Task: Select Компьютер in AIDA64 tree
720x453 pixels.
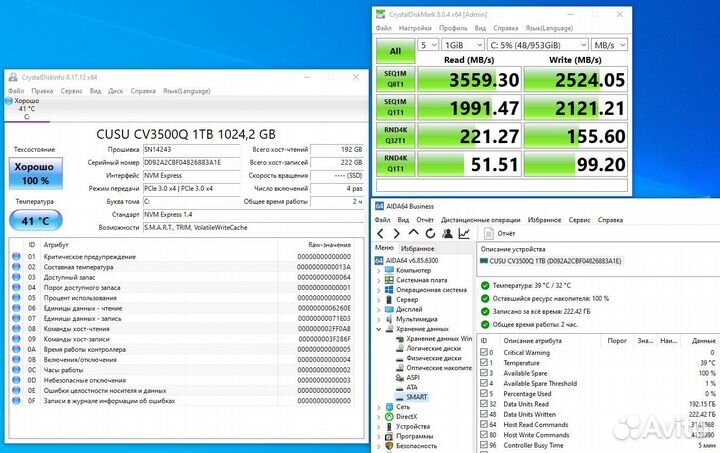Action: tap(413, 270)
